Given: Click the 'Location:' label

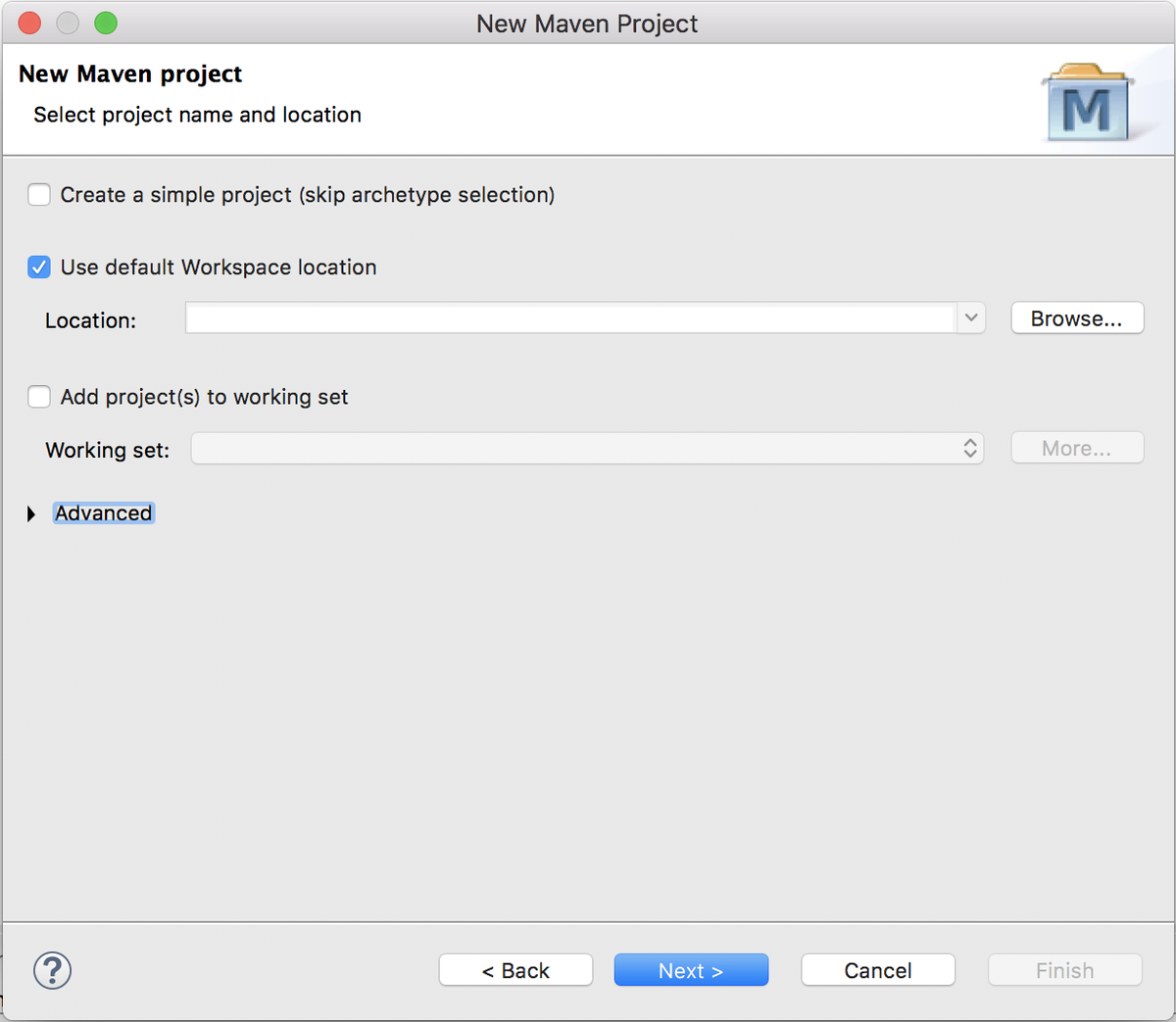Looking at the screenshot, I should point(90,320).
